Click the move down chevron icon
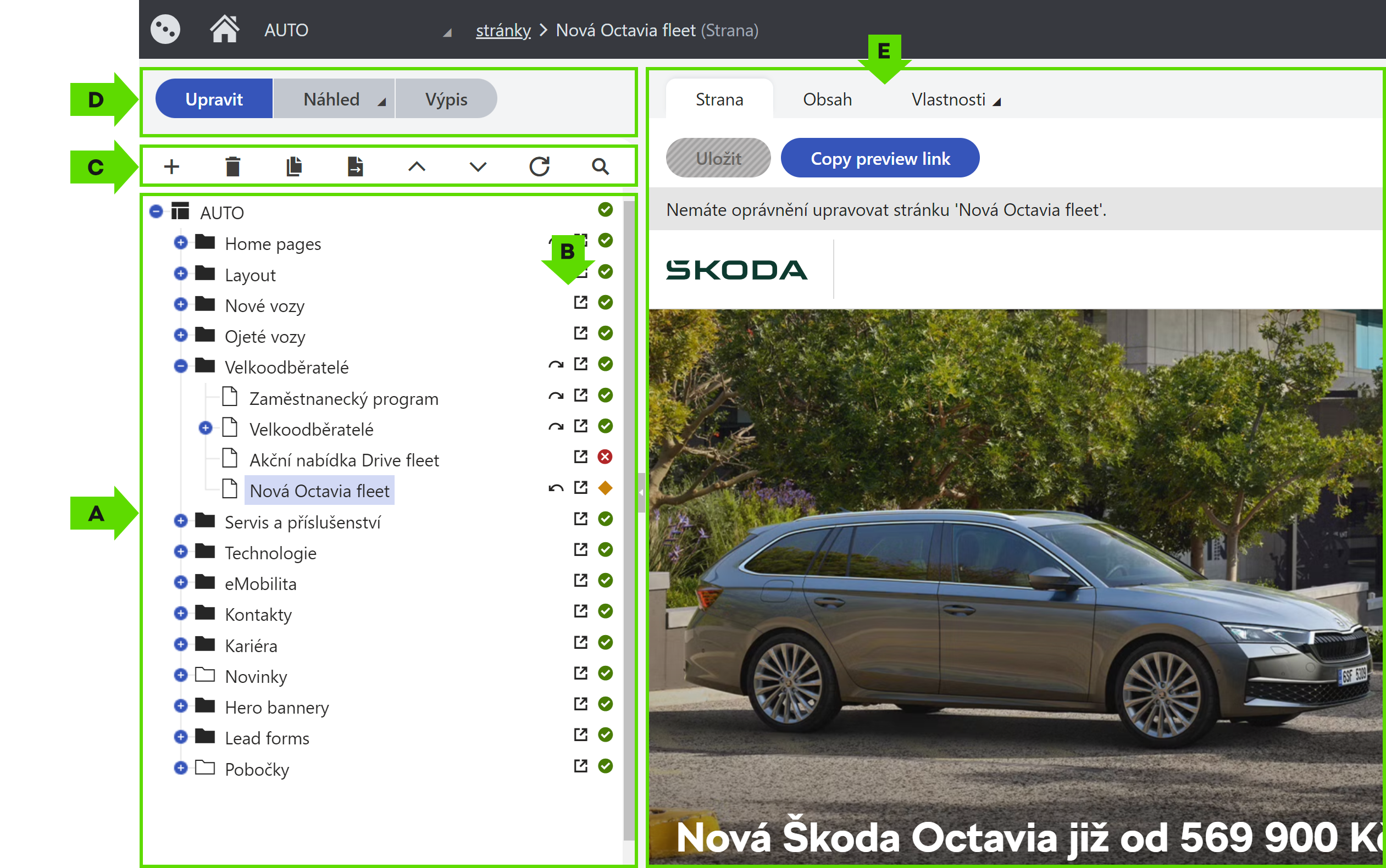Screen dimensions: 1386x868 pyautogui.click(x=478, y=166)
